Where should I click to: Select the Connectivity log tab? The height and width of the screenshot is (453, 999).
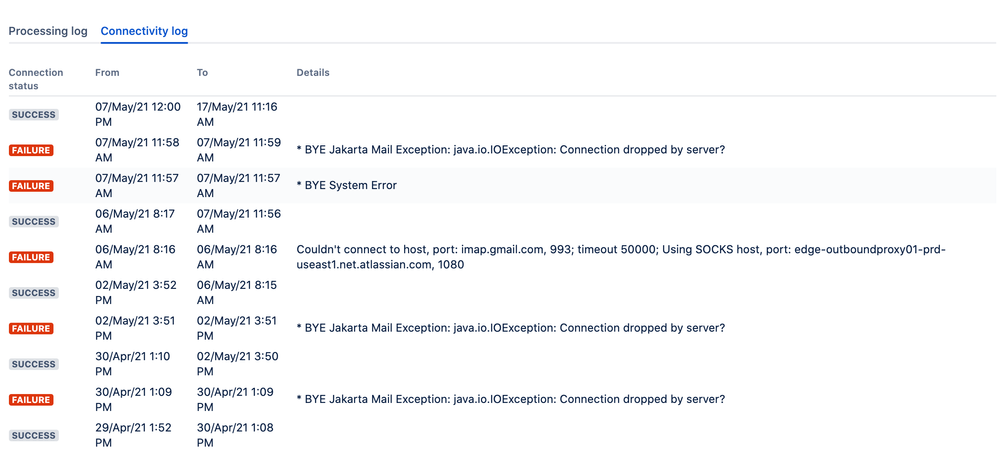tap(144, 31)
